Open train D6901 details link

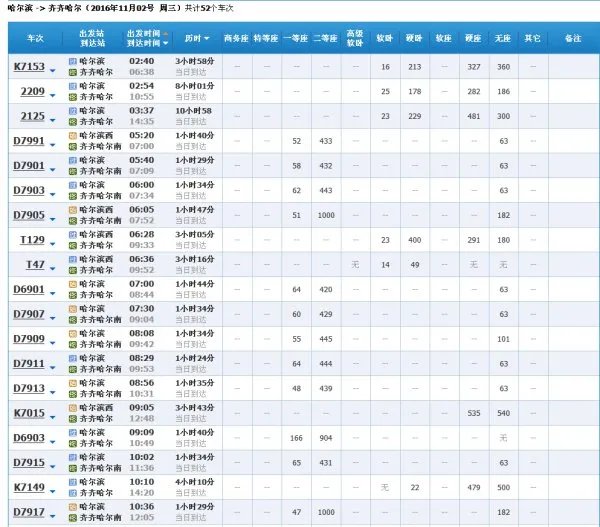(29, 289)
